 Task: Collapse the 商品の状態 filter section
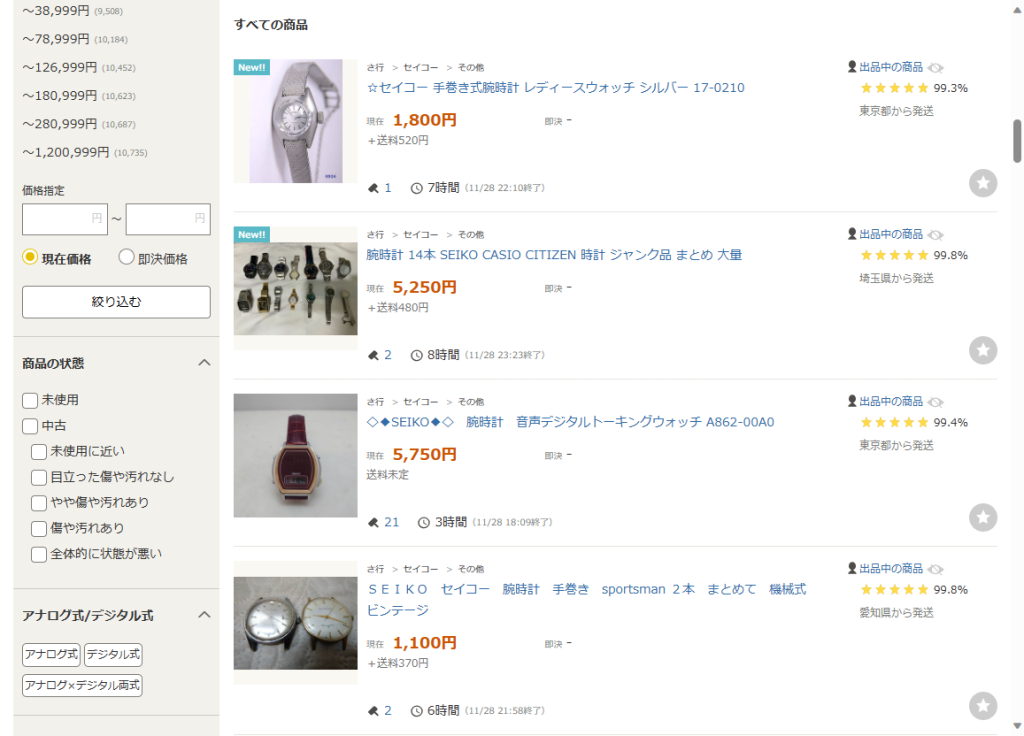204,362
